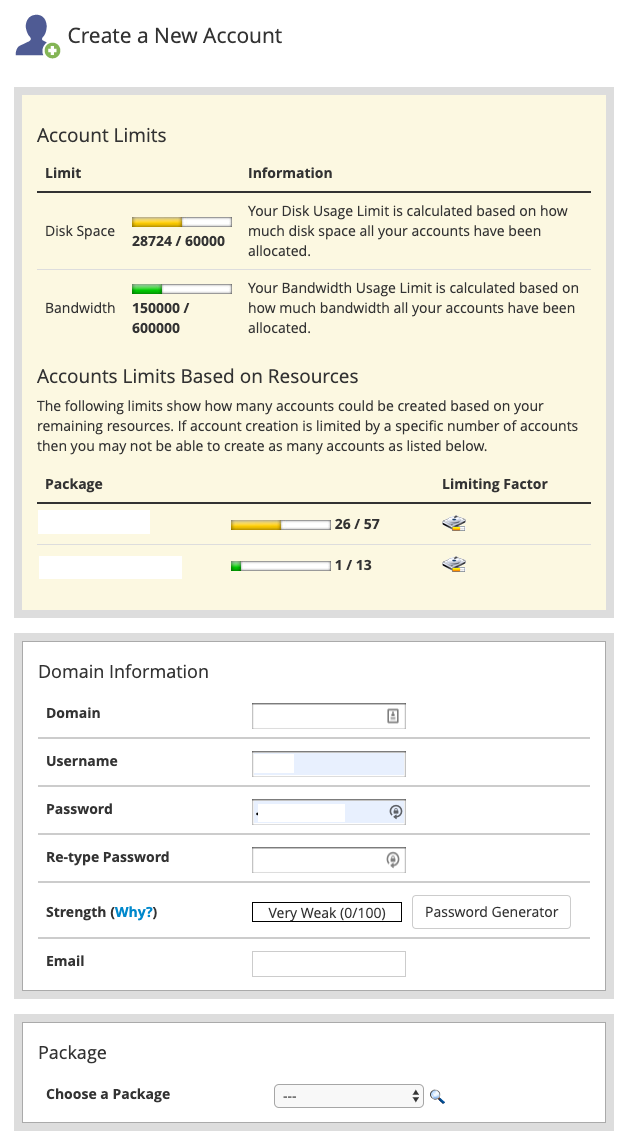628x1140 pixels.
Task: Click the Package column header
Action: 73,484
